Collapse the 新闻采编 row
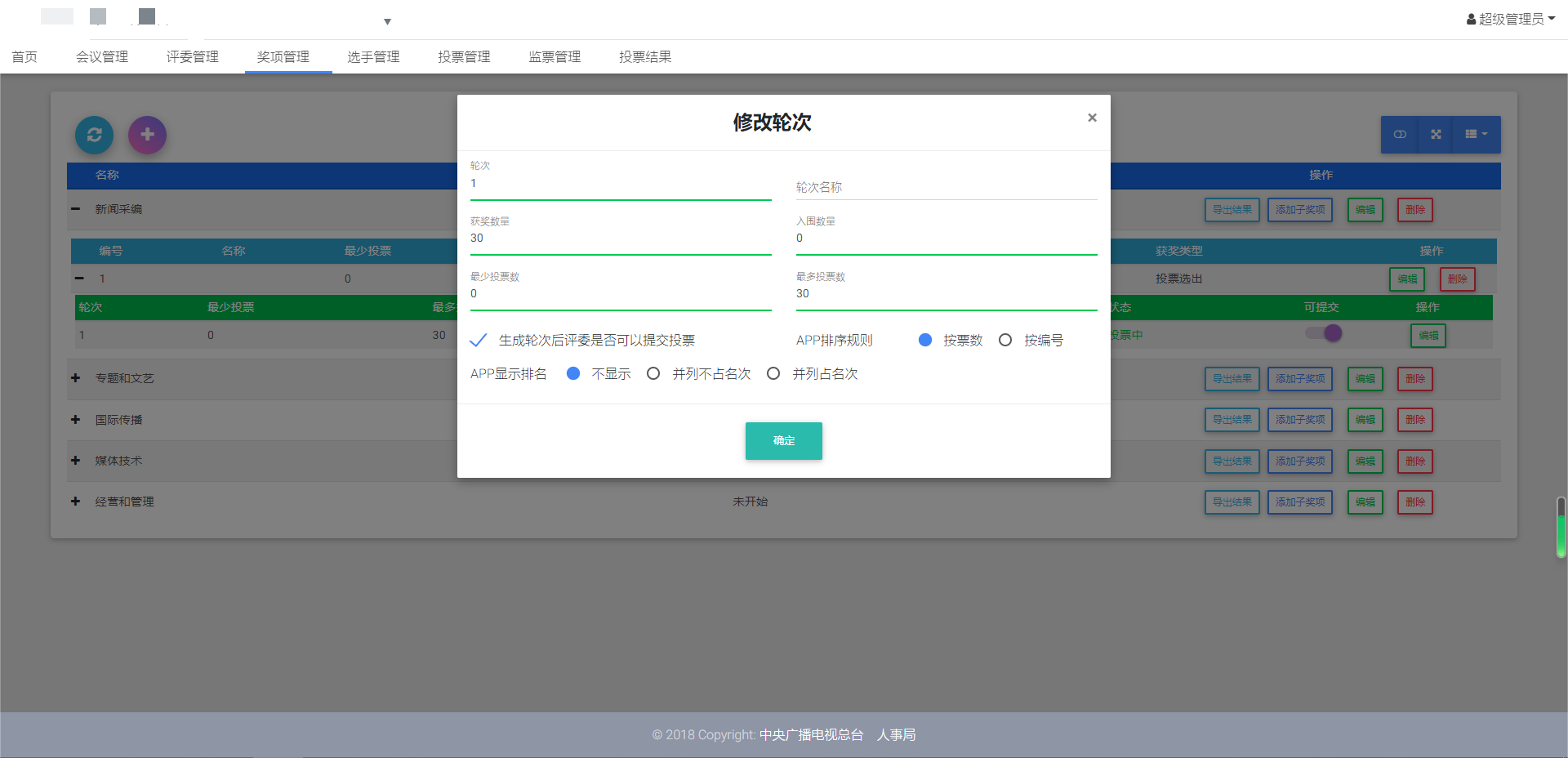The height and width of the screenshot is (758, 1568). point(75,209)
